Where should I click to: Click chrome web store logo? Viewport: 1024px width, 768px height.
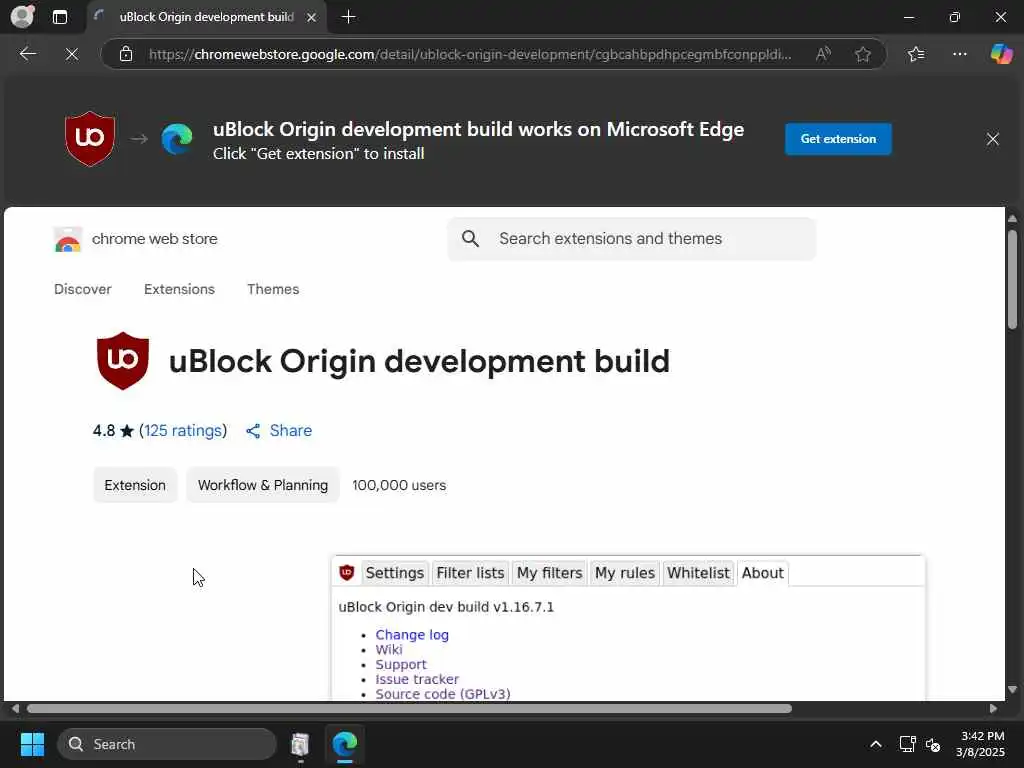click(68, 239)
